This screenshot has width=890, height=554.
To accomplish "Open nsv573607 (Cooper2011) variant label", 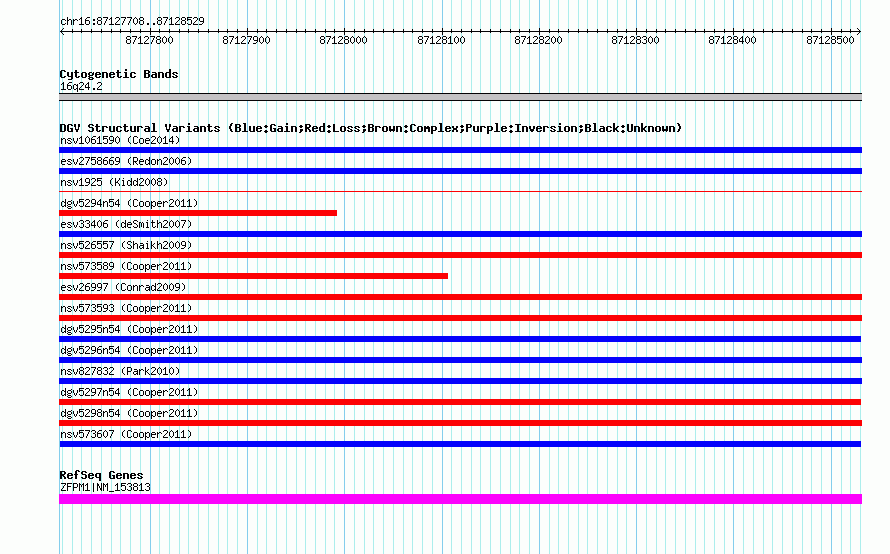I will [126, 434].
